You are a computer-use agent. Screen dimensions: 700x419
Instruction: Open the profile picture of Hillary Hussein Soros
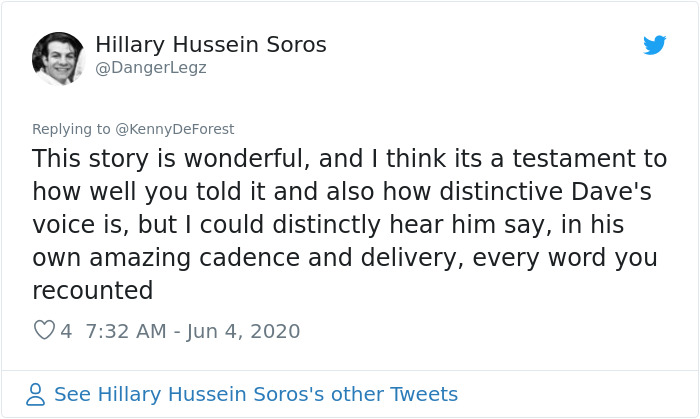pos(58,58)
